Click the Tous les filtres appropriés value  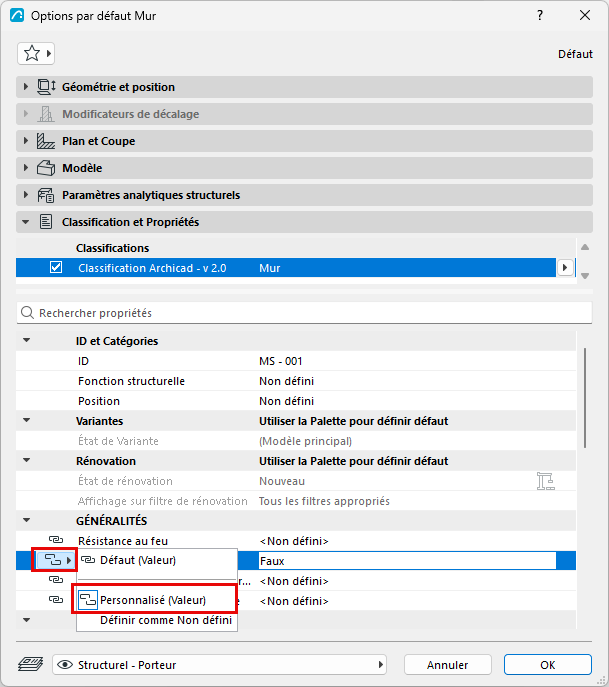[x=324, y=501]
